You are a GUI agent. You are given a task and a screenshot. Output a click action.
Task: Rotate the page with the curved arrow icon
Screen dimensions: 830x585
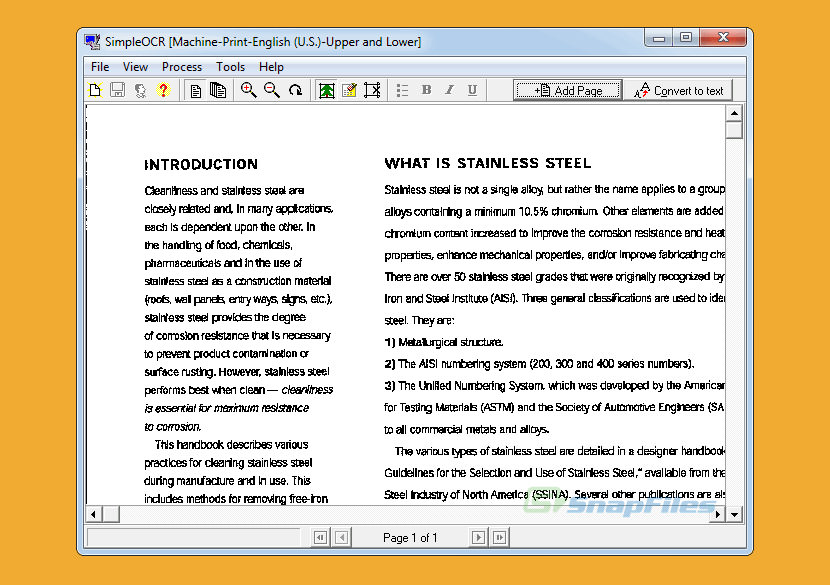pyautogui.click(x=295, y=91)
